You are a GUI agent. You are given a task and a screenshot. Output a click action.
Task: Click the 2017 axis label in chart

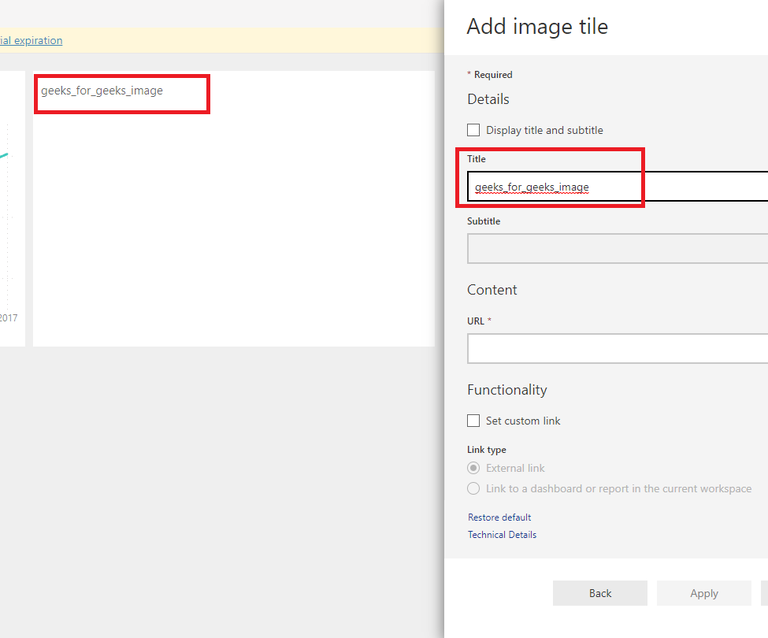click(8, 318)
